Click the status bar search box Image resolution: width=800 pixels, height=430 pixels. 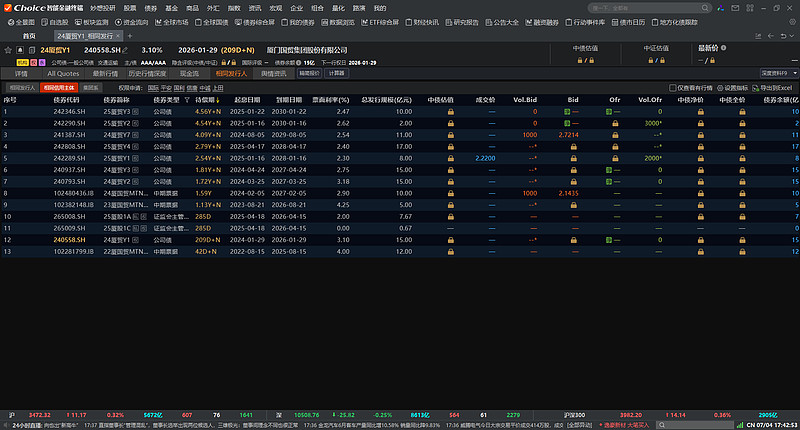coord(694,425)
